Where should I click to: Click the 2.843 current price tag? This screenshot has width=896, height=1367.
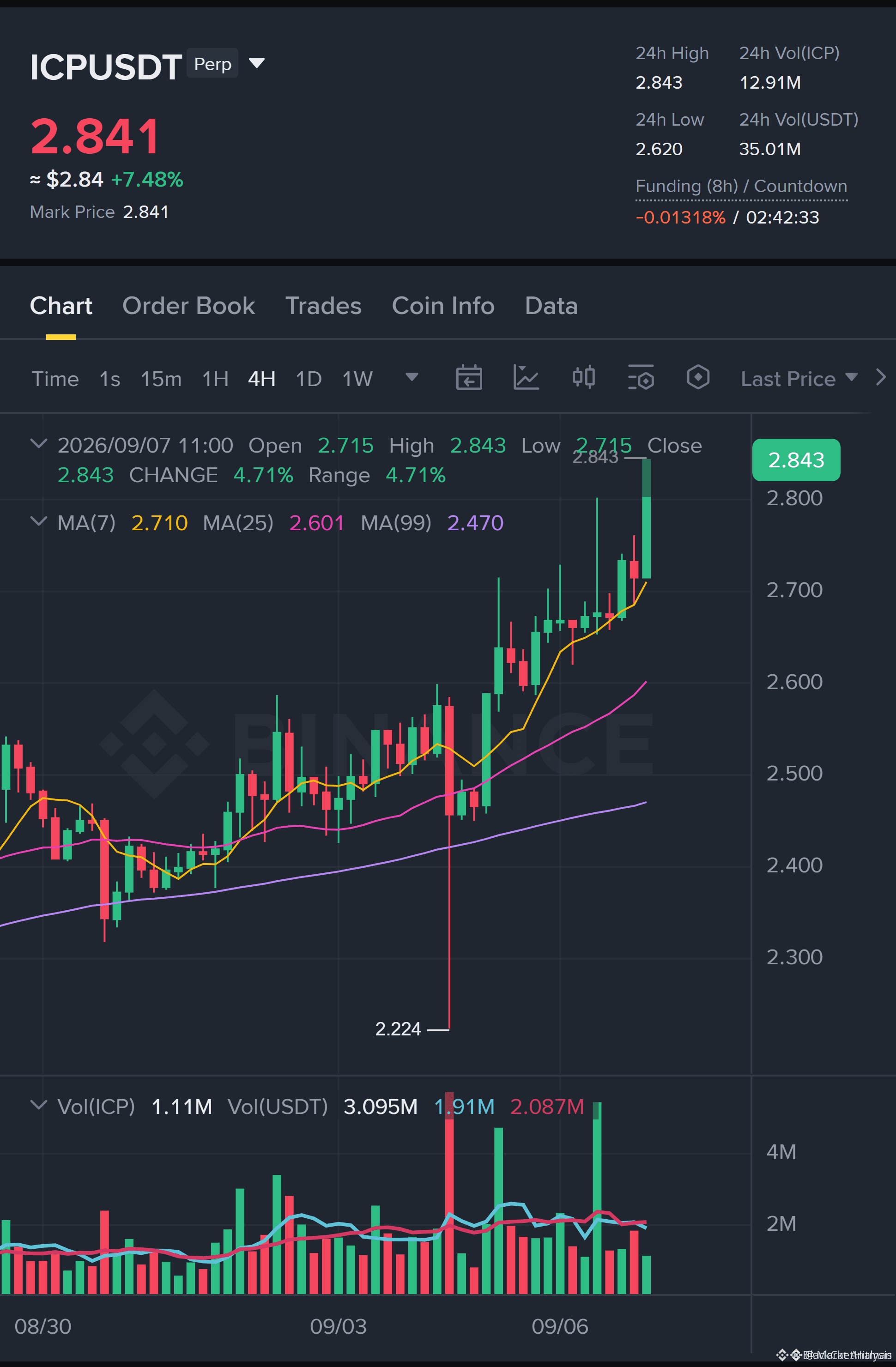pos(796,460)
